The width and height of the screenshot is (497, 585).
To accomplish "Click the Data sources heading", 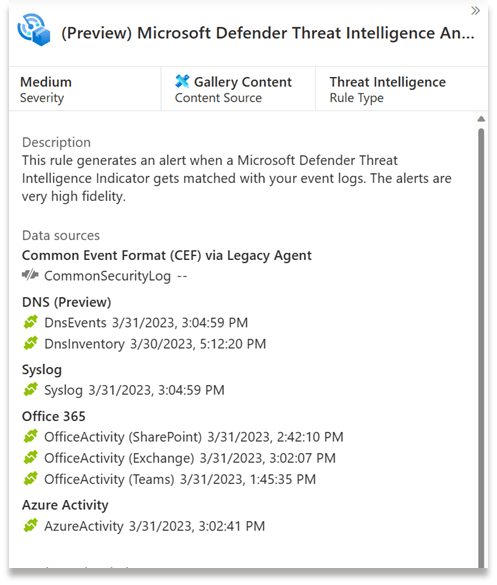I will (61, 235).
